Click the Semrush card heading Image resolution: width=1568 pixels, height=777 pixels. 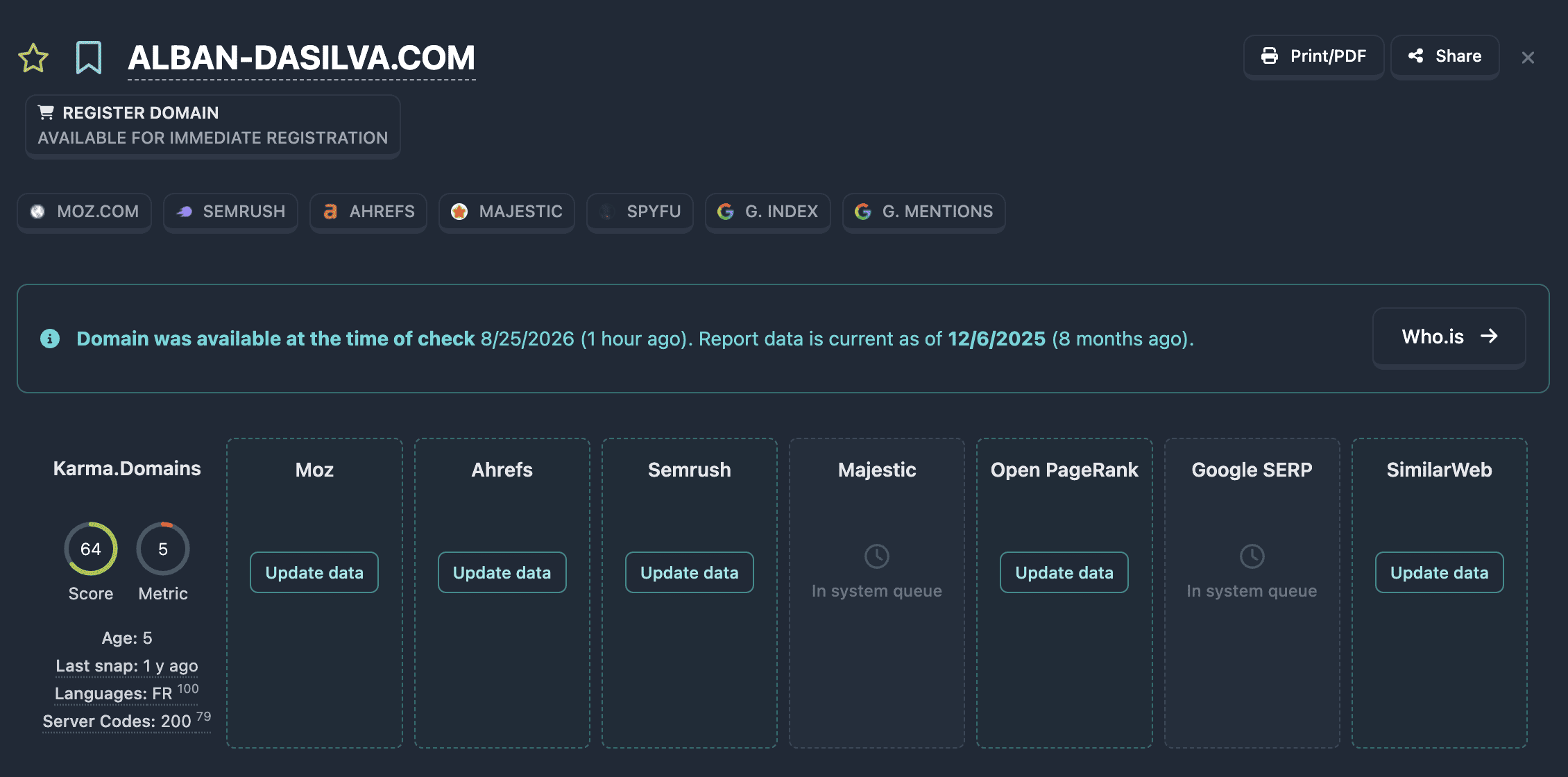click(x=690, y=470)
